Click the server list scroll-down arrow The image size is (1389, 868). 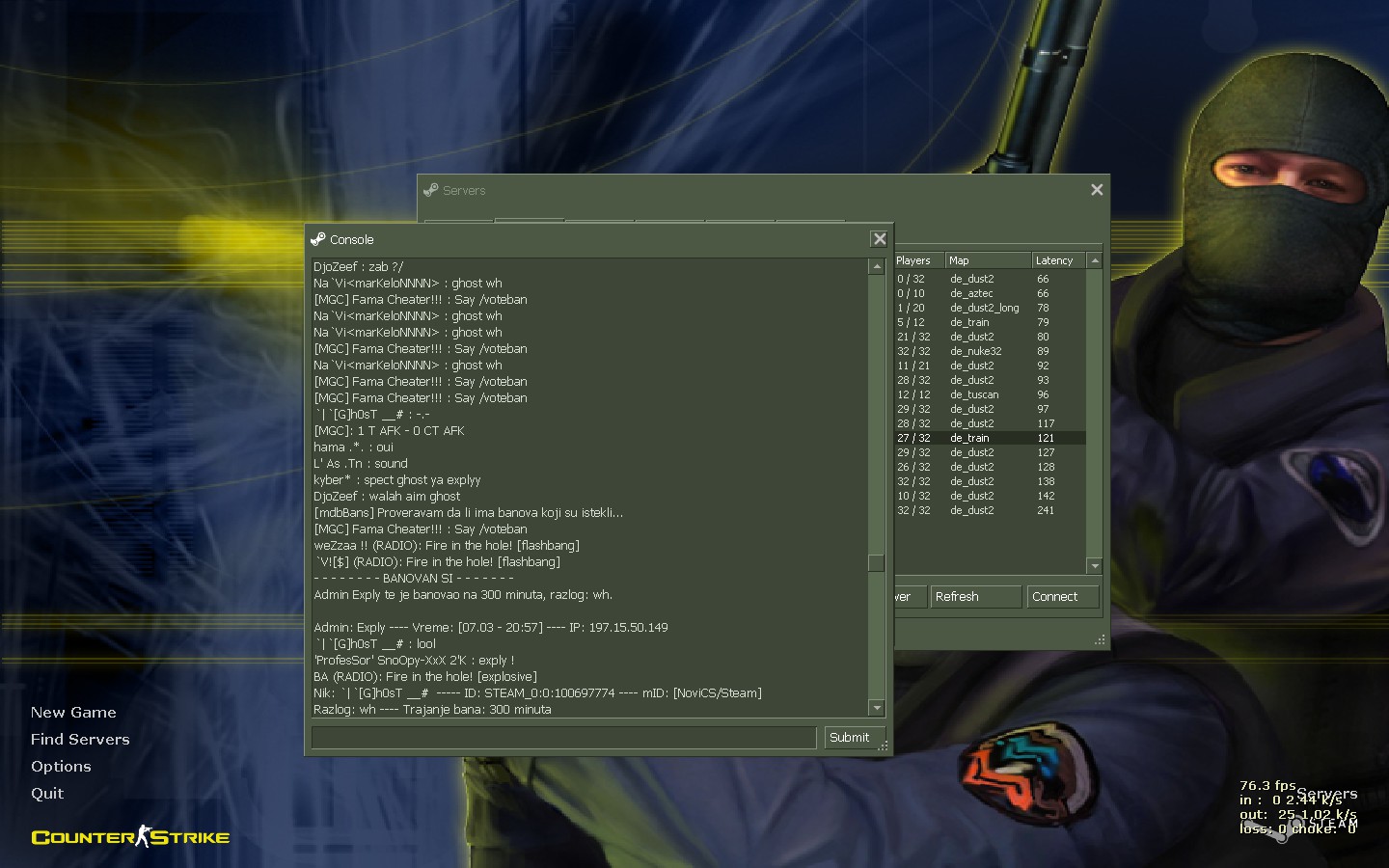(x=1094, y=566)
